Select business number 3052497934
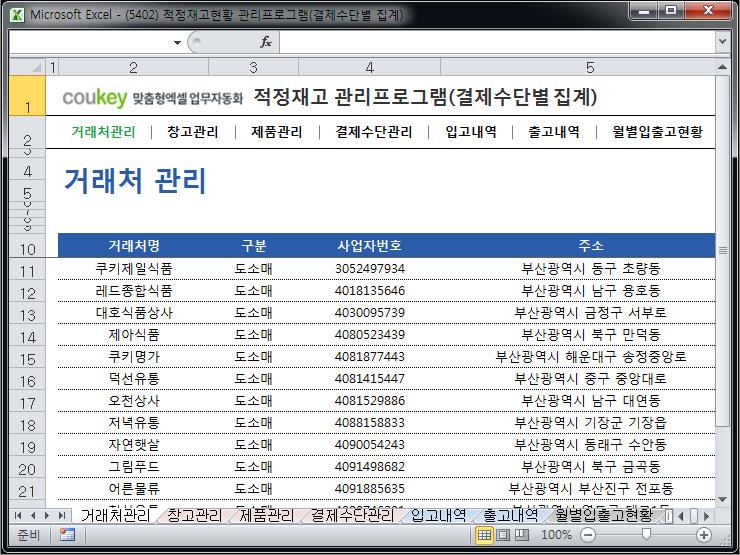Screen dimensions: 740x555 coord(370,269)
